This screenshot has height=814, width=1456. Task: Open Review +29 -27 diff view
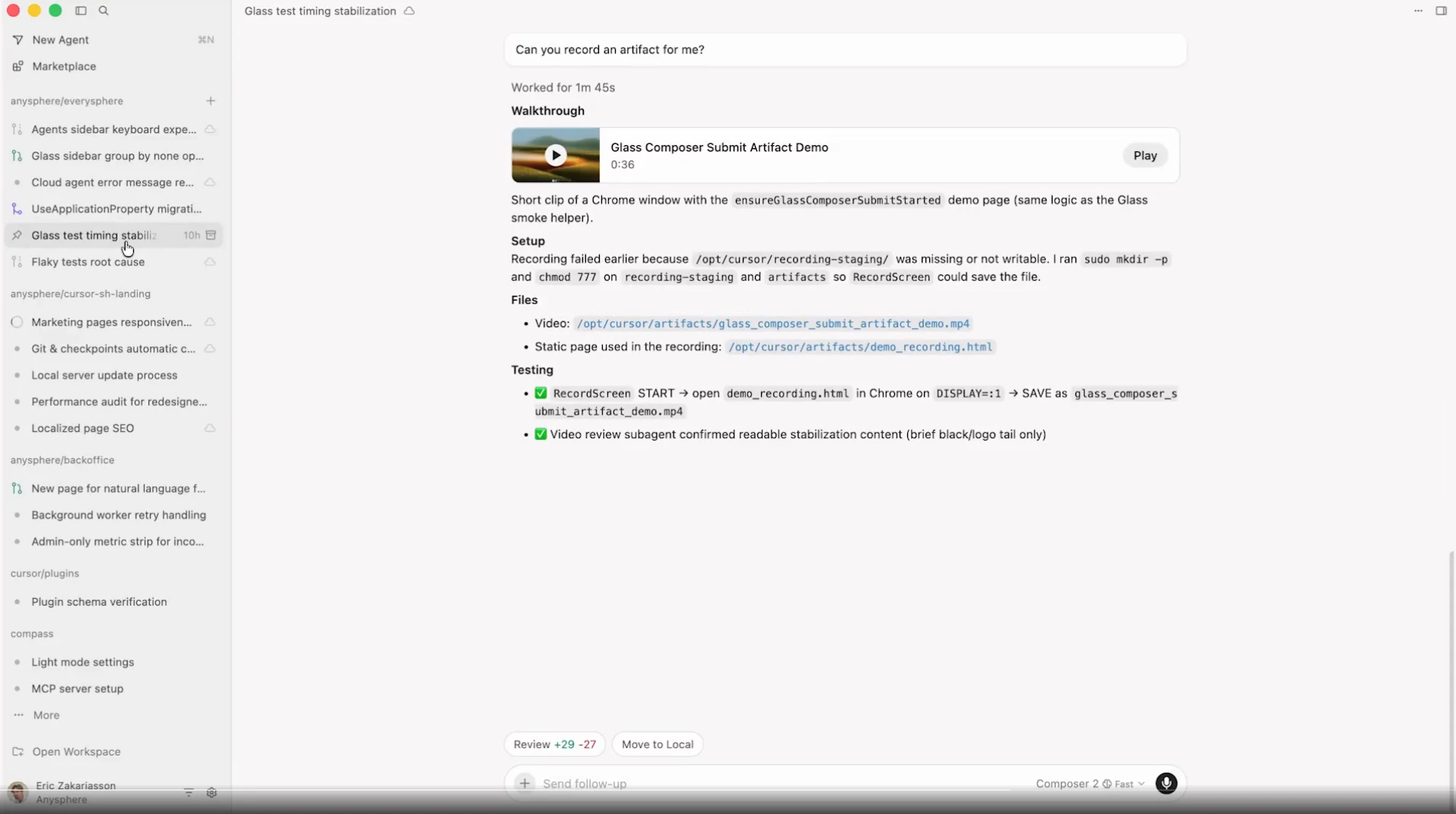(555, 744)
